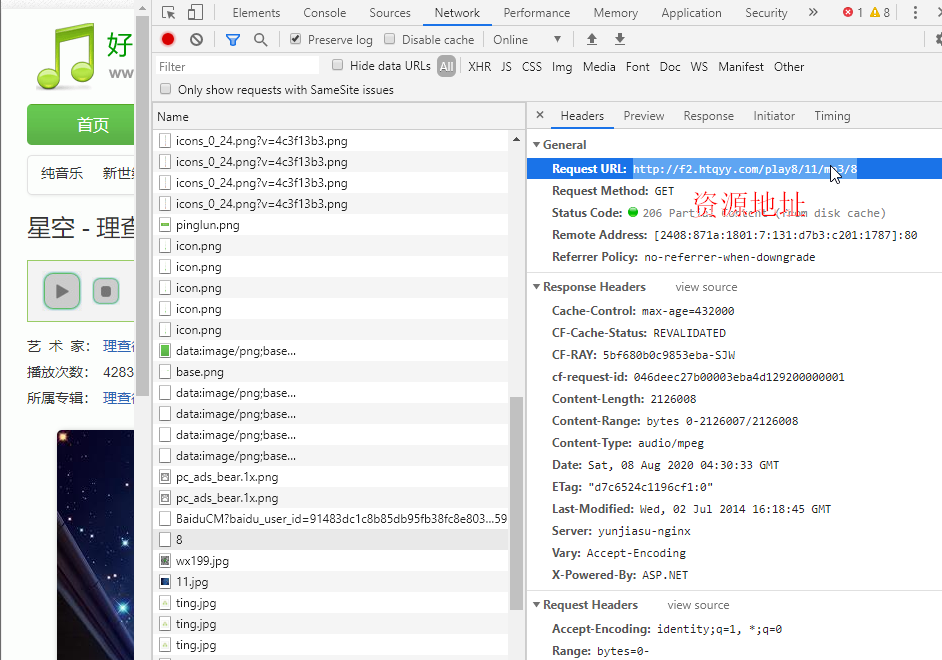Select the request named 8
The width and height of the screenshot is (942, 660).
pyautogui.click(x=330, y=540)
